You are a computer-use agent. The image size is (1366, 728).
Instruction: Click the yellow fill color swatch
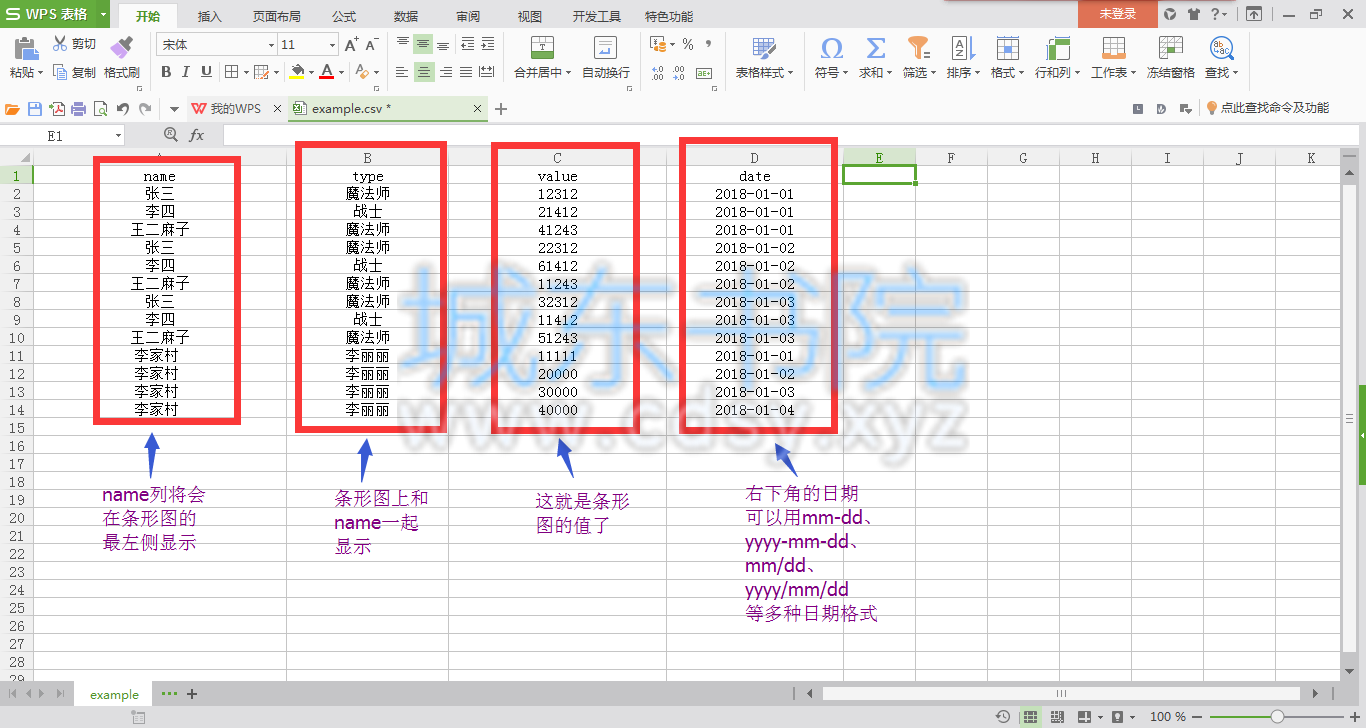pyautogui.click(x=296, y=72)
